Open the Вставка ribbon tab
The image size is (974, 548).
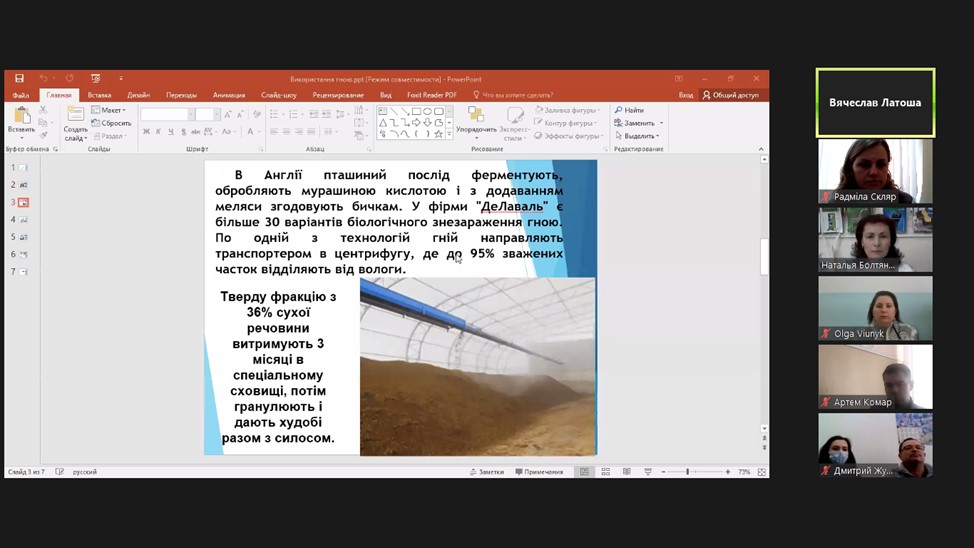(99, 95)
